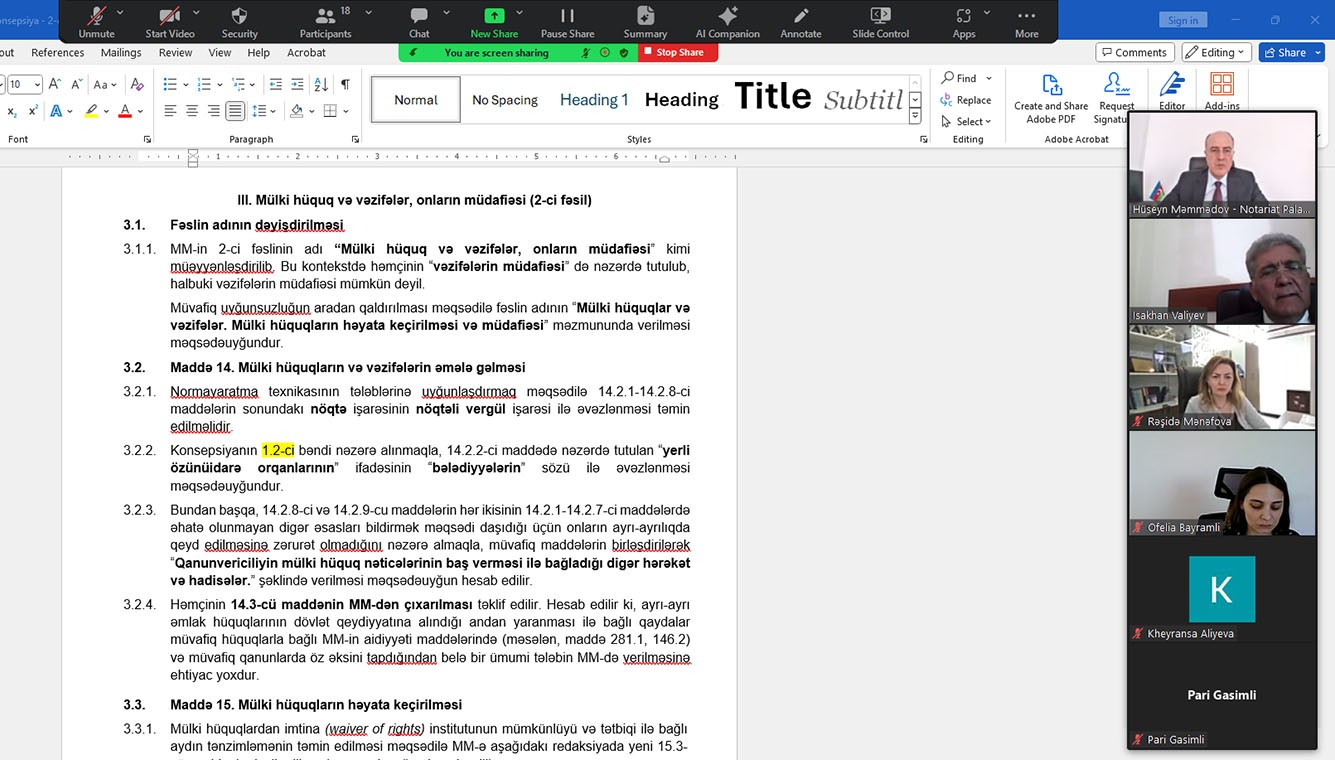Click Create and Share Adobe PDF
Screen dimensions: 1335x760
[1051, 99]
